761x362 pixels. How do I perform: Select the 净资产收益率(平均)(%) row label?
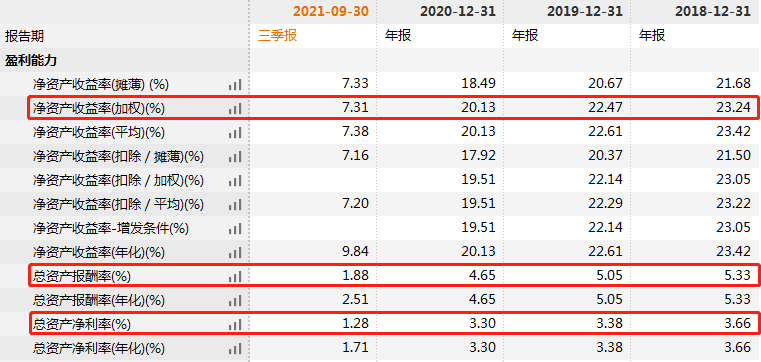click(x=99, y=132)
